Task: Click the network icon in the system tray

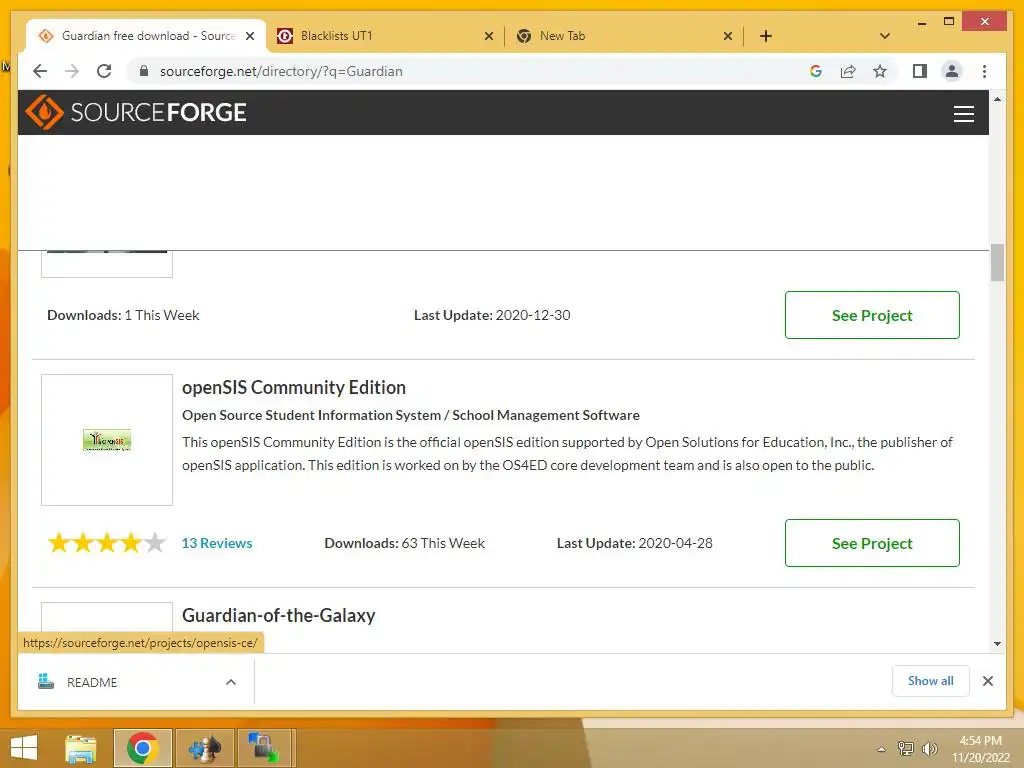Action: pyautogui.click(x=906, y=748)
